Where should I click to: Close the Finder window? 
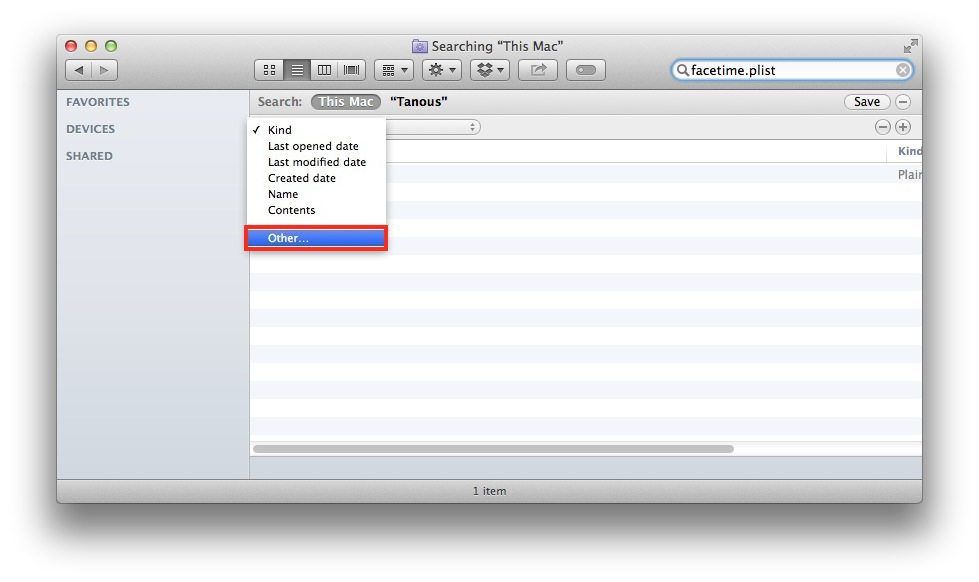[71, 46]
